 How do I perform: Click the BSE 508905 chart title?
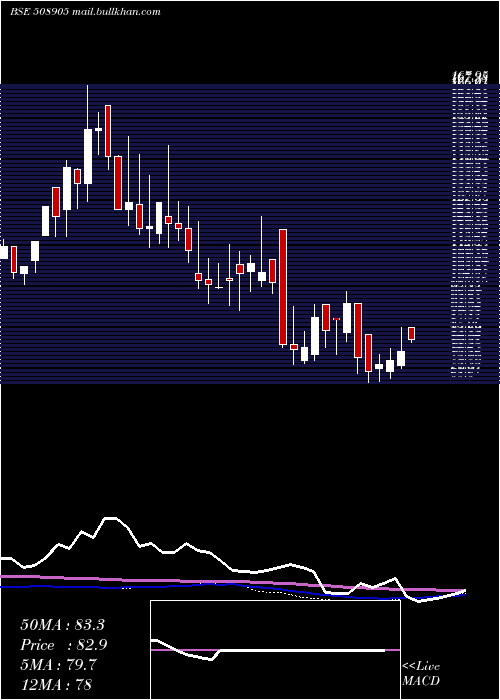[85, 12]
